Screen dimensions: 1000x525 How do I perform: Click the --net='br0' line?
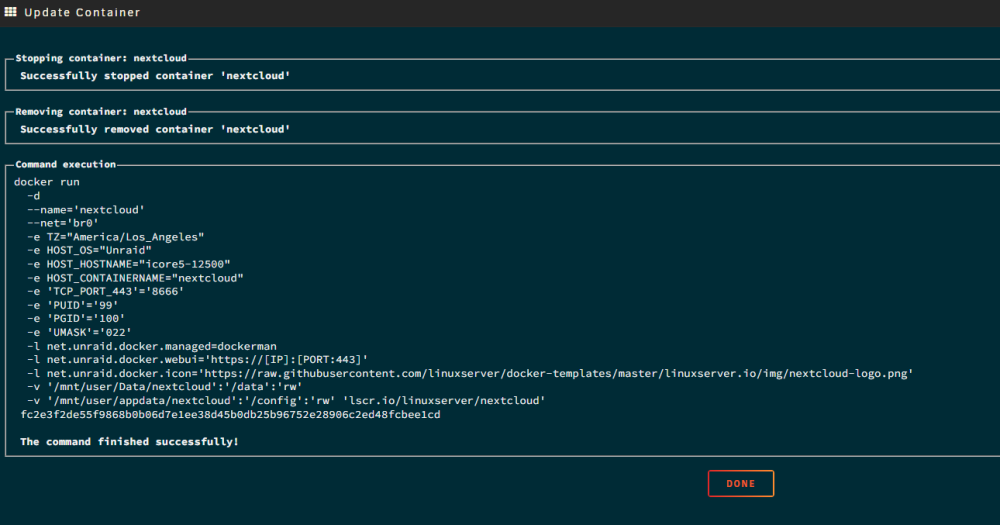[62, 223]
